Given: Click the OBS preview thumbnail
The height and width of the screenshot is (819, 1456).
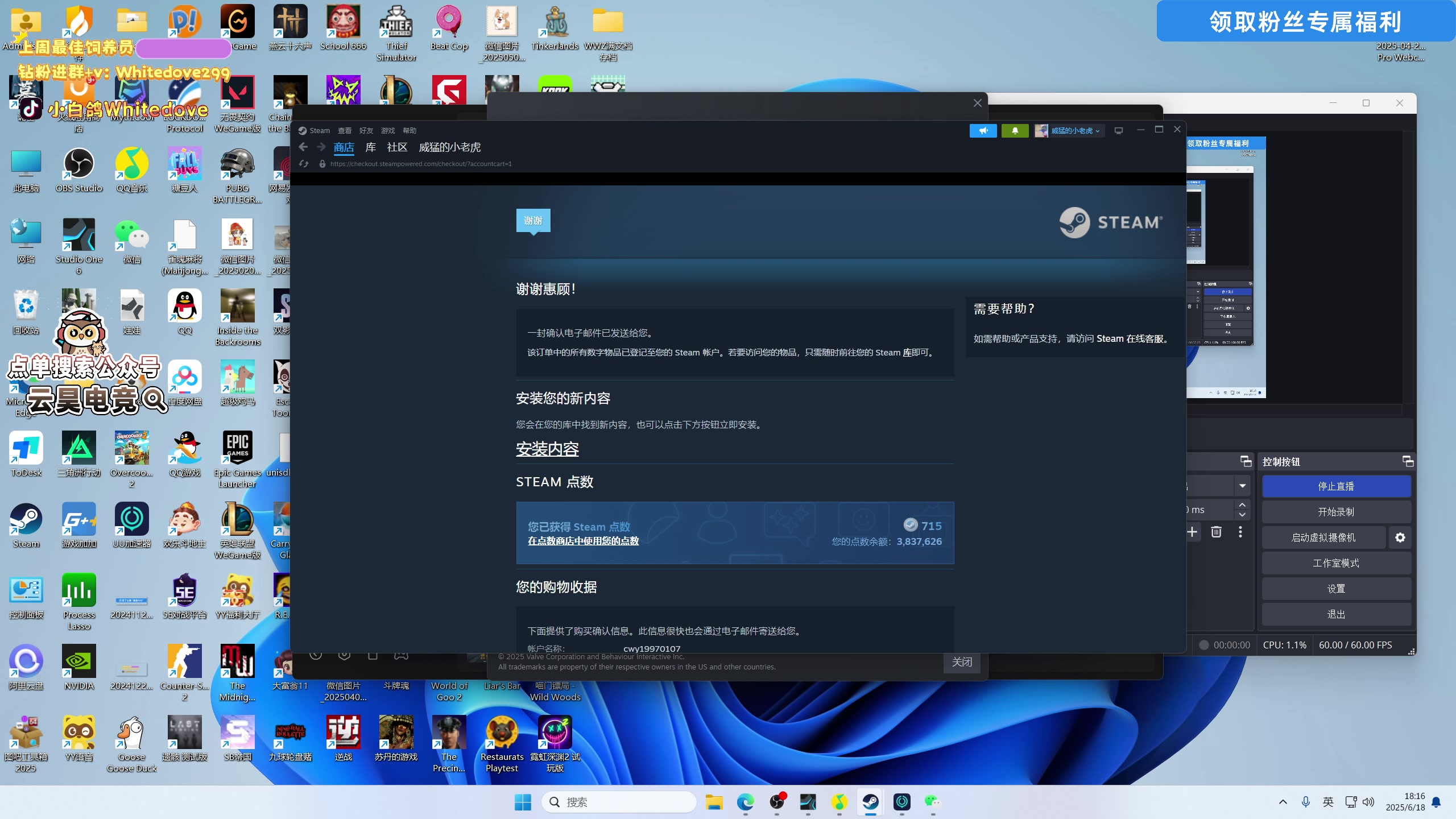Looking at the screenshot, I should (1226, 267).
